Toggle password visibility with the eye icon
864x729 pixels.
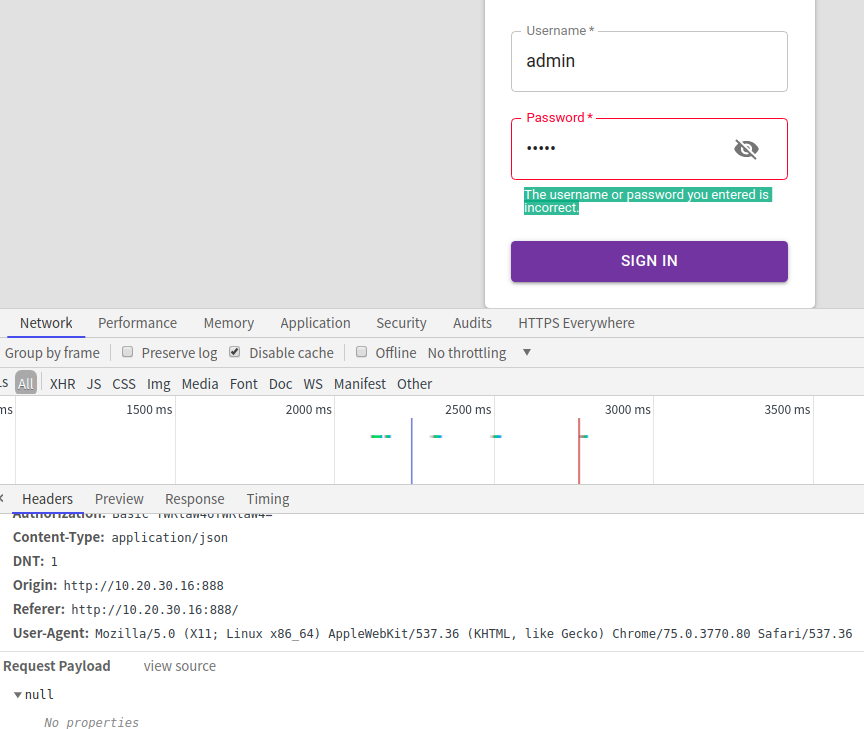[746, 148]
